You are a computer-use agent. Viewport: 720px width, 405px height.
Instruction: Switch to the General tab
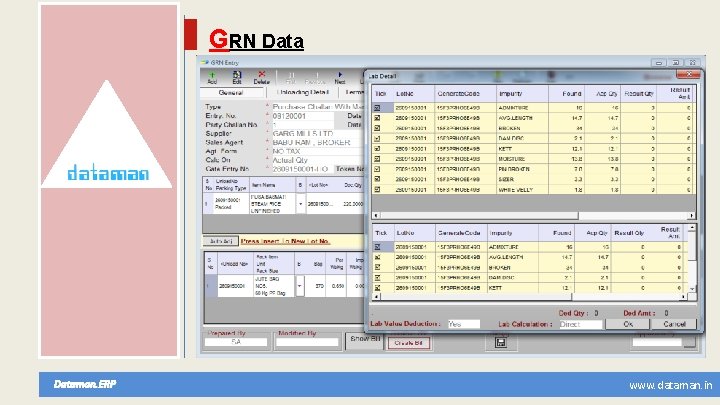[x=232, y=92]
